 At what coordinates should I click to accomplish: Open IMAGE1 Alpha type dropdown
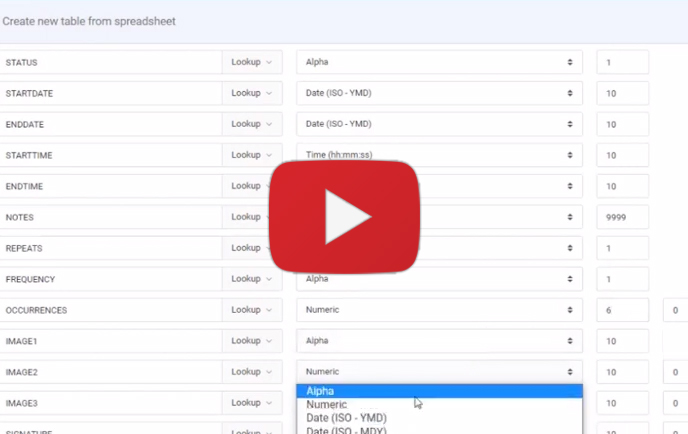439,341
